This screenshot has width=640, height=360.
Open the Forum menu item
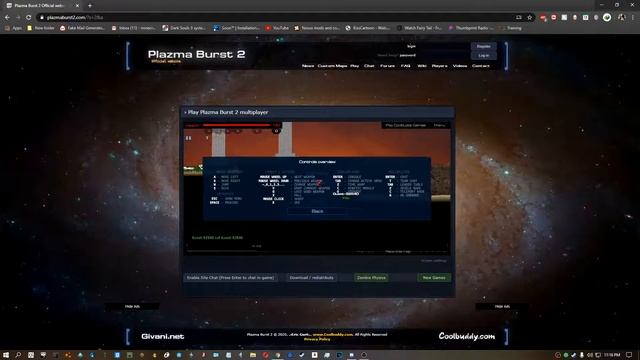pos(387,66)
